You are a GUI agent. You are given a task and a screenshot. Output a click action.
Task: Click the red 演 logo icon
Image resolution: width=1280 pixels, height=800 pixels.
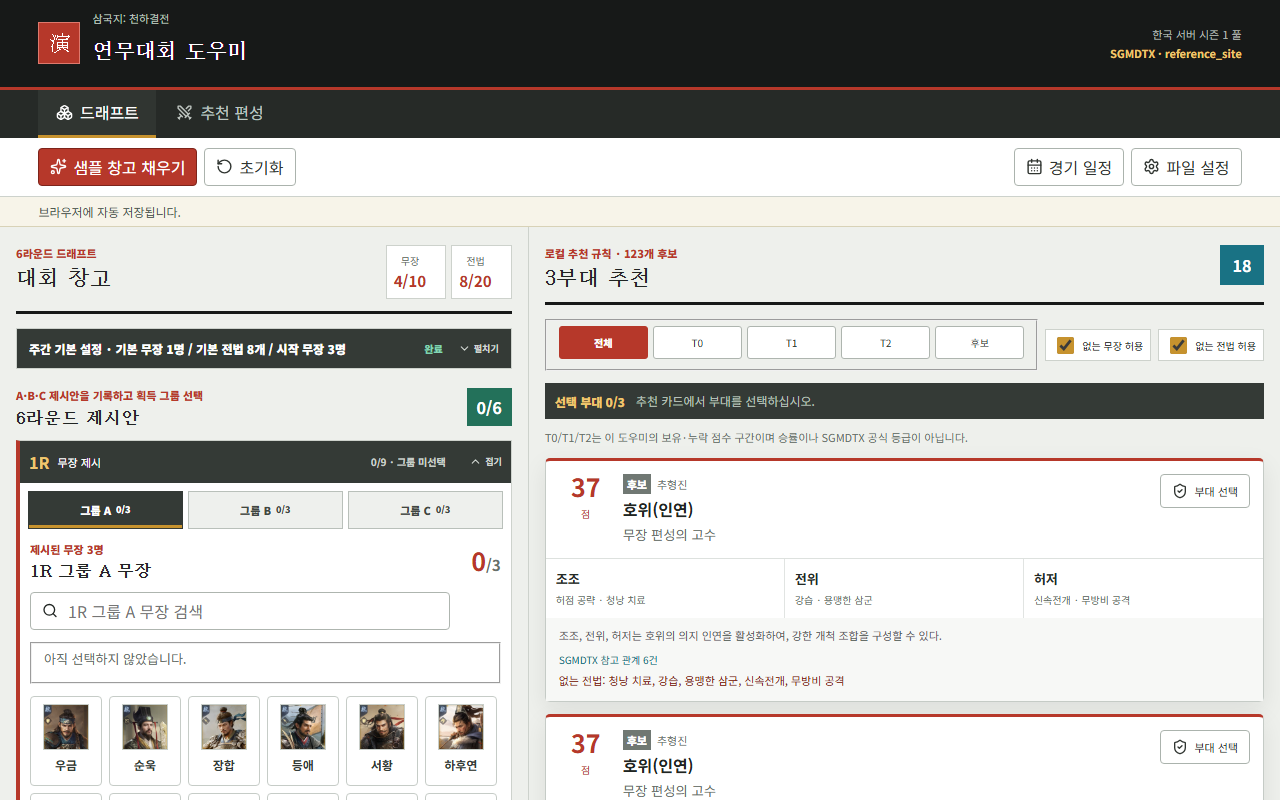coord(59,43)
